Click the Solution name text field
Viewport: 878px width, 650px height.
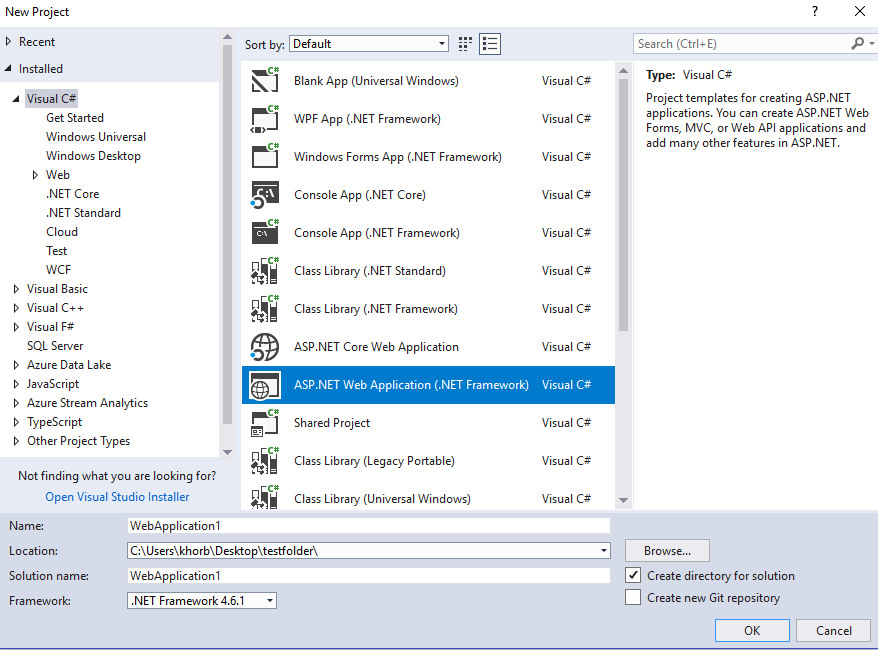(x=368, y=576)
